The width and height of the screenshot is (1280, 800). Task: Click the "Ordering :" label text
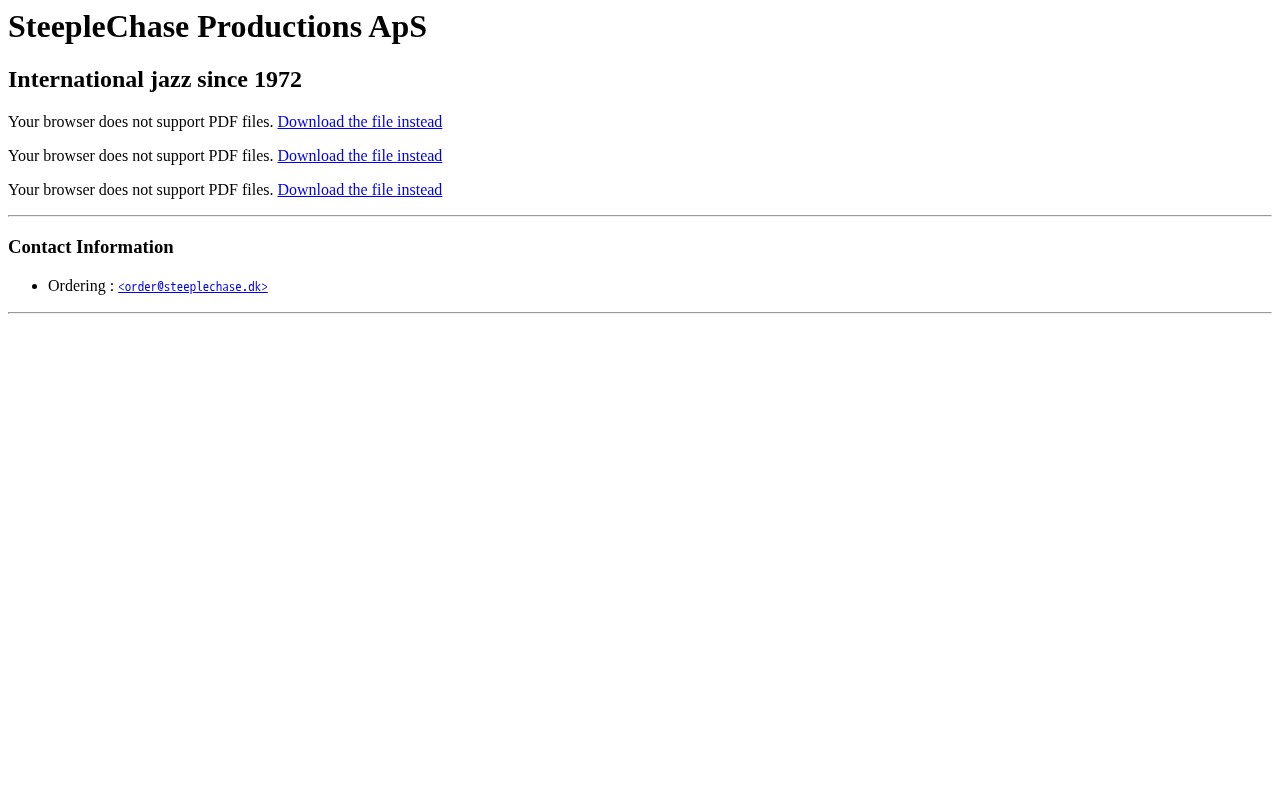pyautogui.click(x=81, y=286)
